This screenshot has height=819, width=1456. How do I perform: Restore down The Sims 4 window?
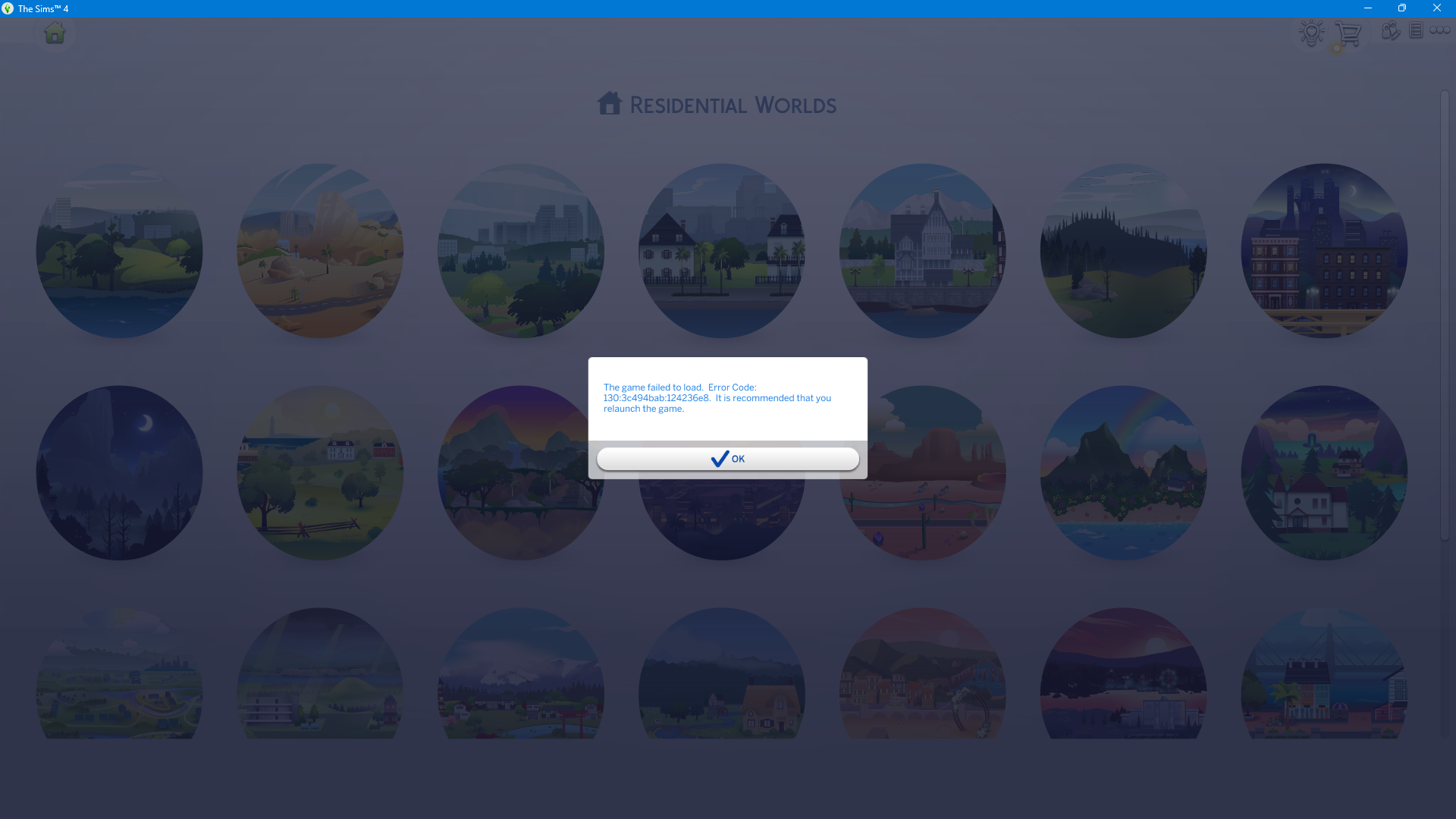[x=1401, y=8]
